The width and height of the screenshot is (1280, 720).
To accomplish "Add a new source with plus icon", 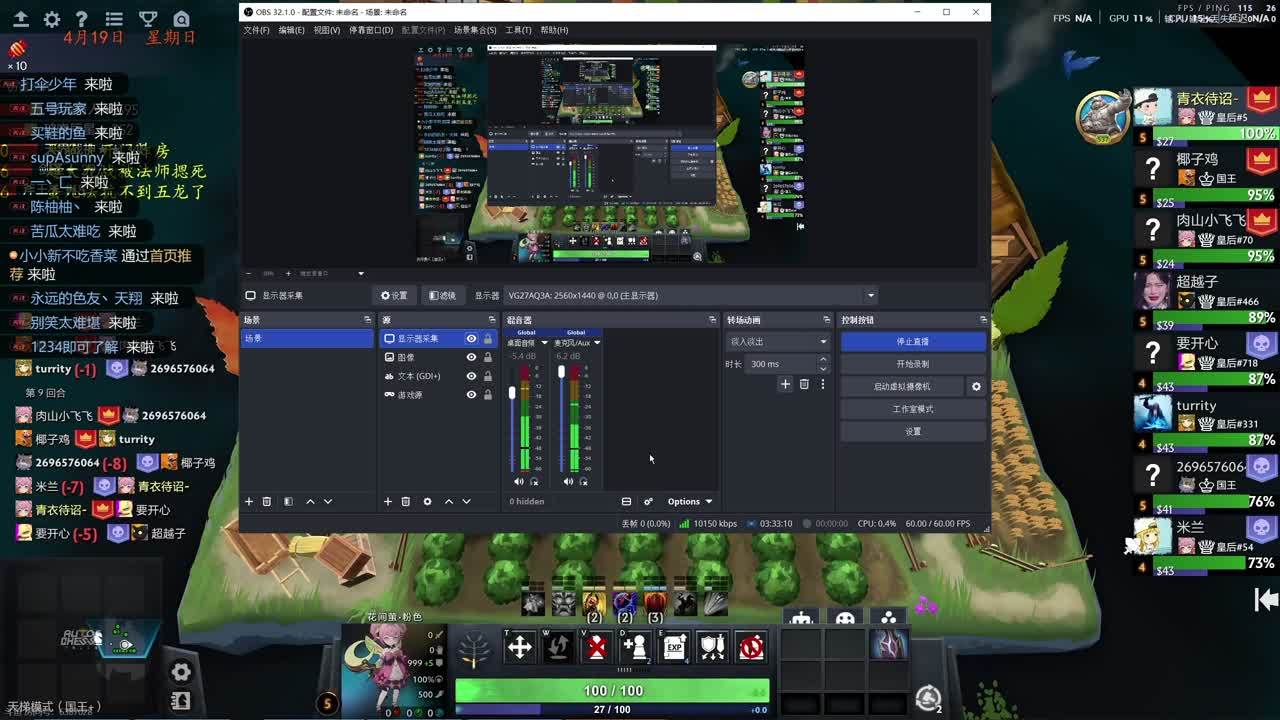I will coord(388,501).
